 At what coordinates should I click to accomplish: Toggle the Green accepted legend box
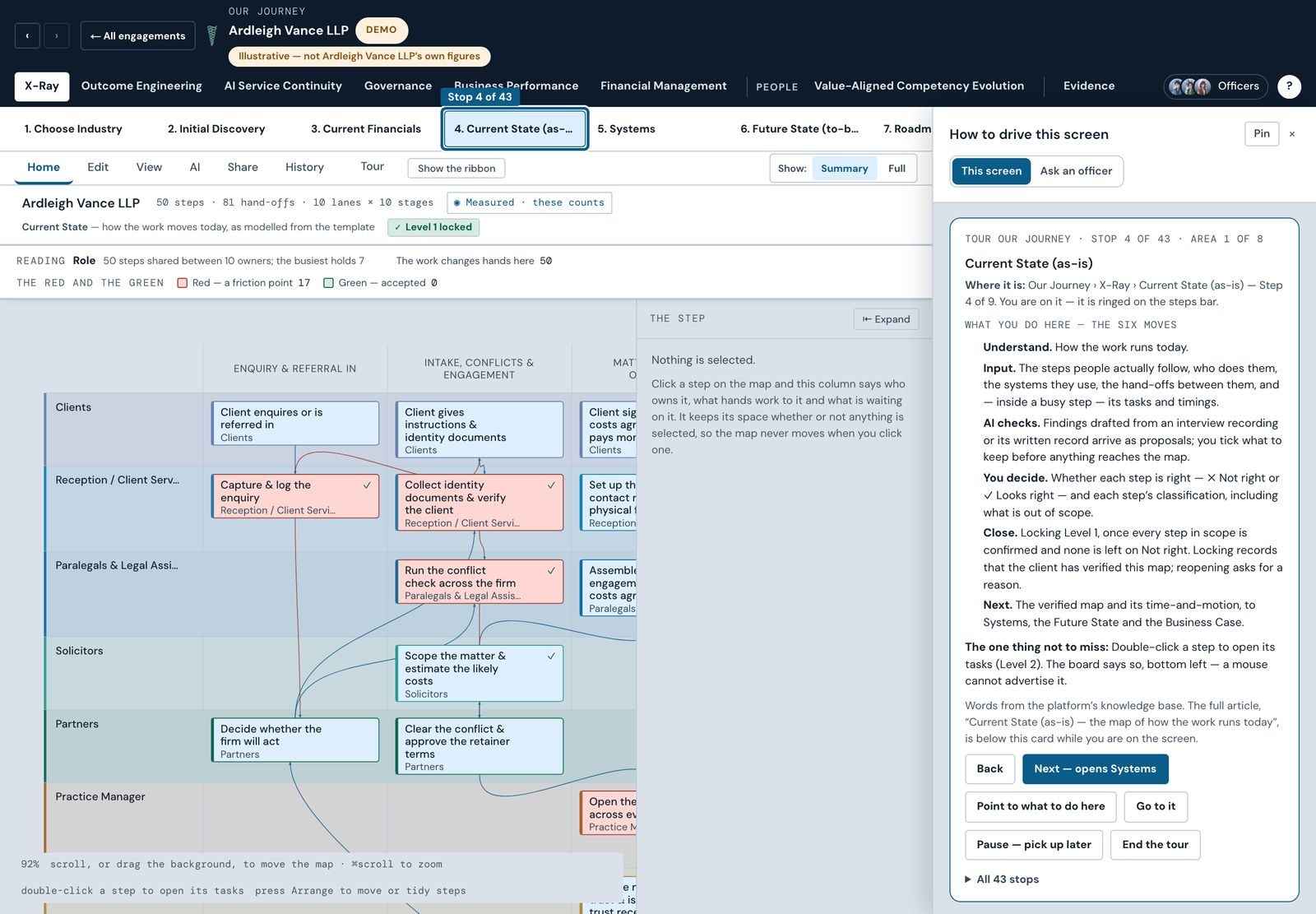[x=328, y=283]
